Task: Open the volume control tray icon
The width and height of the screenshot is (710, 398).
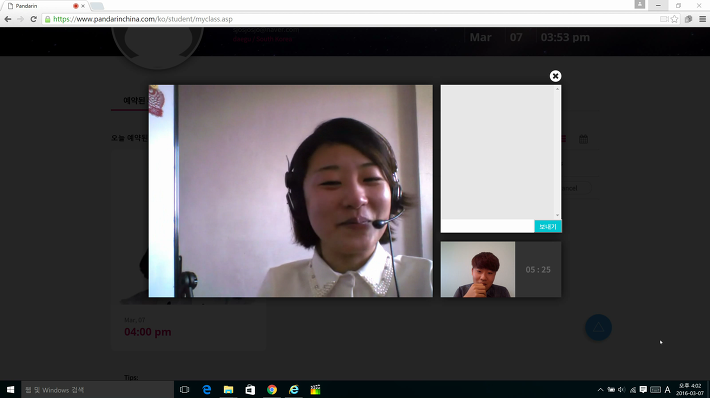Action: (622, 389)
